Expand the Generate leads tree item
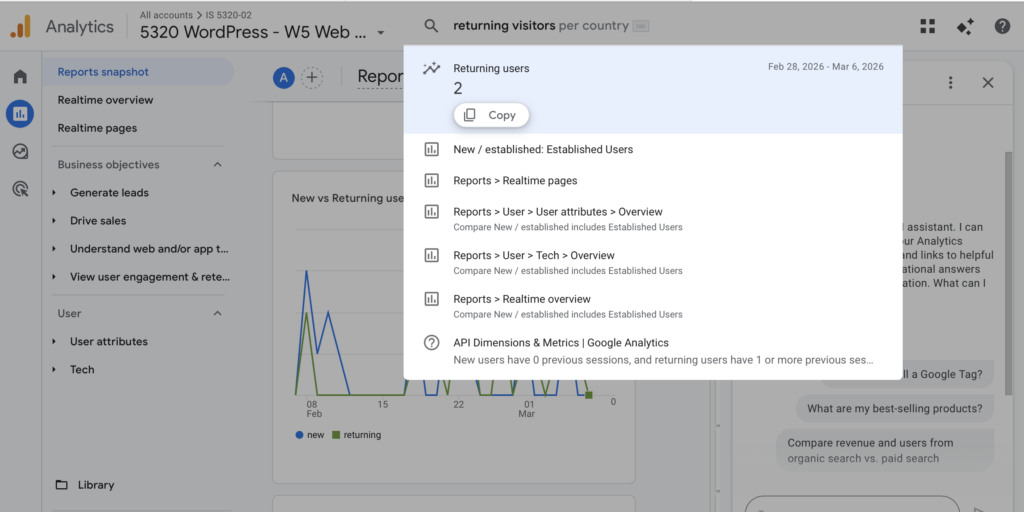1024x512 pixels. pos(55,193)
